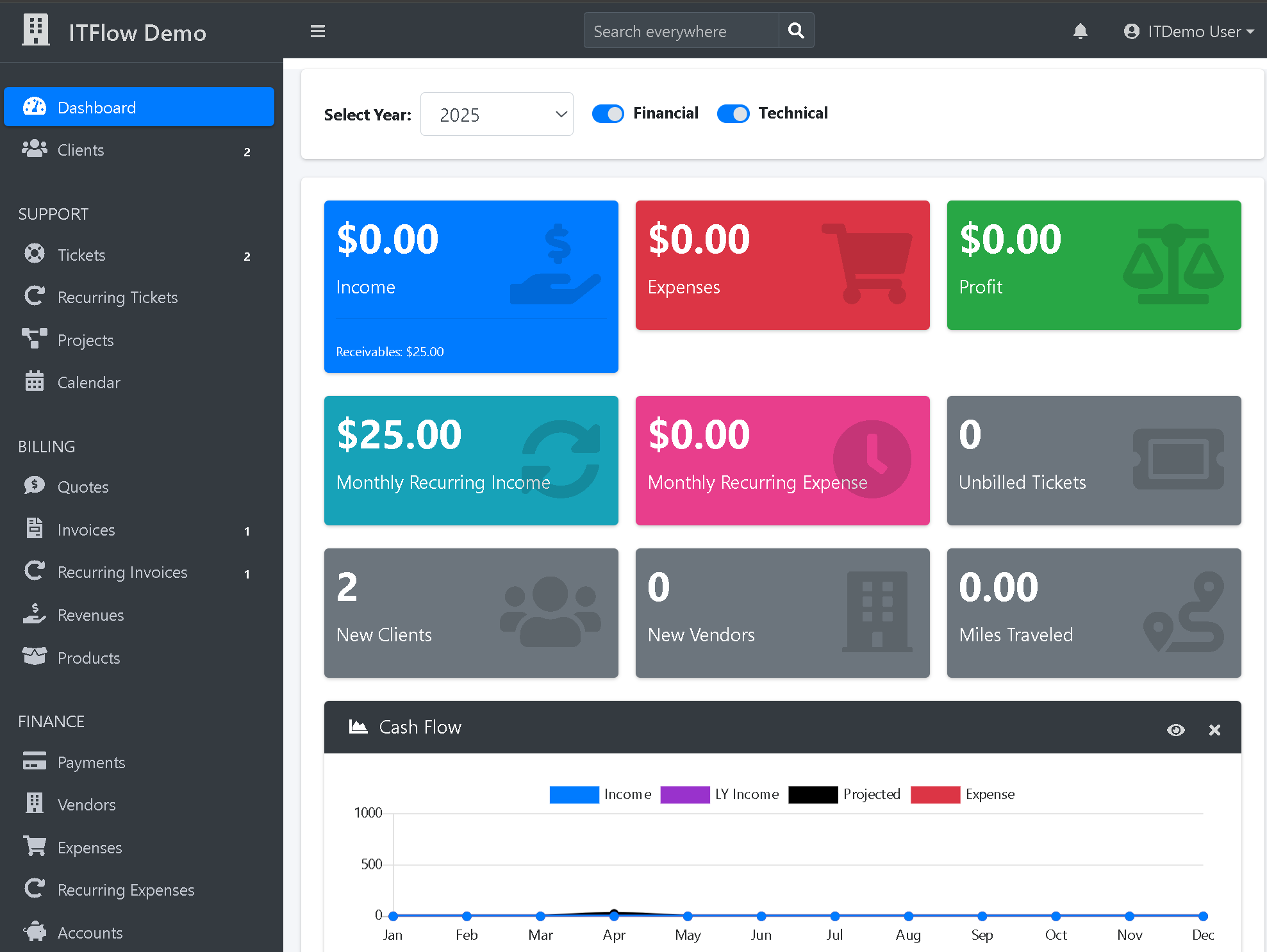Click the hamburger sidebar toggle icon
Screen dimensions: 1267x952
tap(318, 31)
